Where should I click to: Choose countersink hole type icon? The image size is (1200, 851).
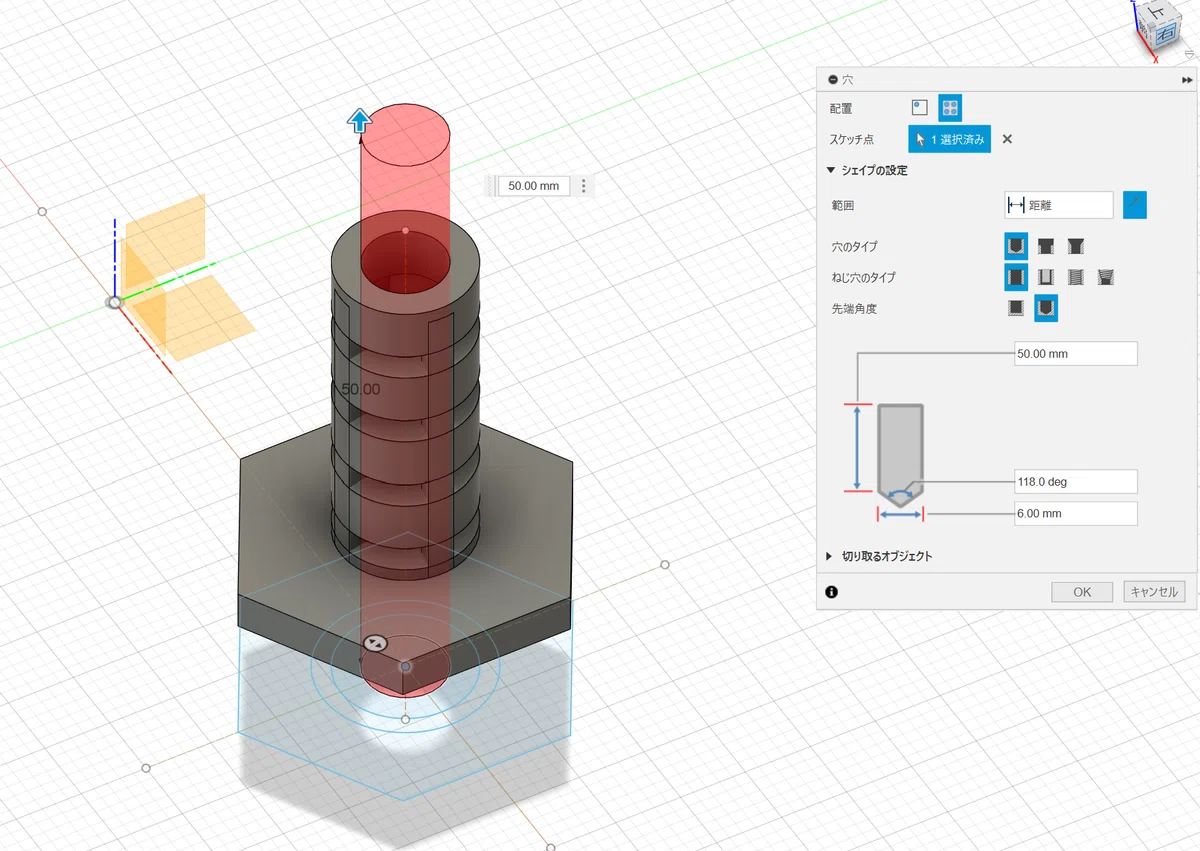[1076, 246]
